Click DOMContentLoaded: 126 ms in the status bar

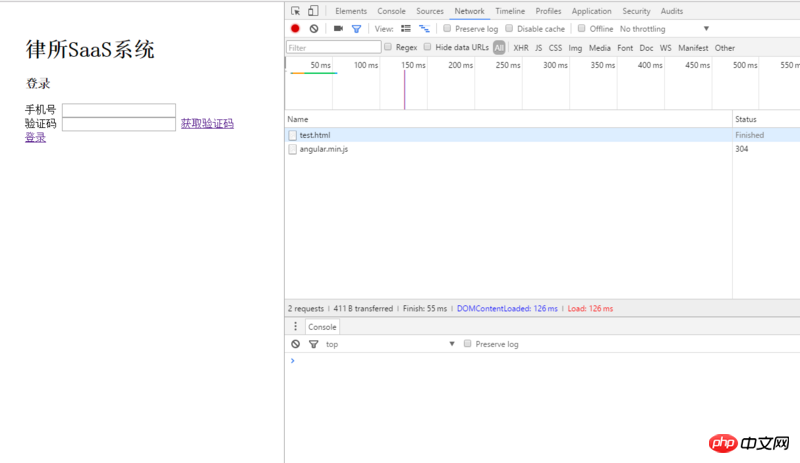pos(507,308)
